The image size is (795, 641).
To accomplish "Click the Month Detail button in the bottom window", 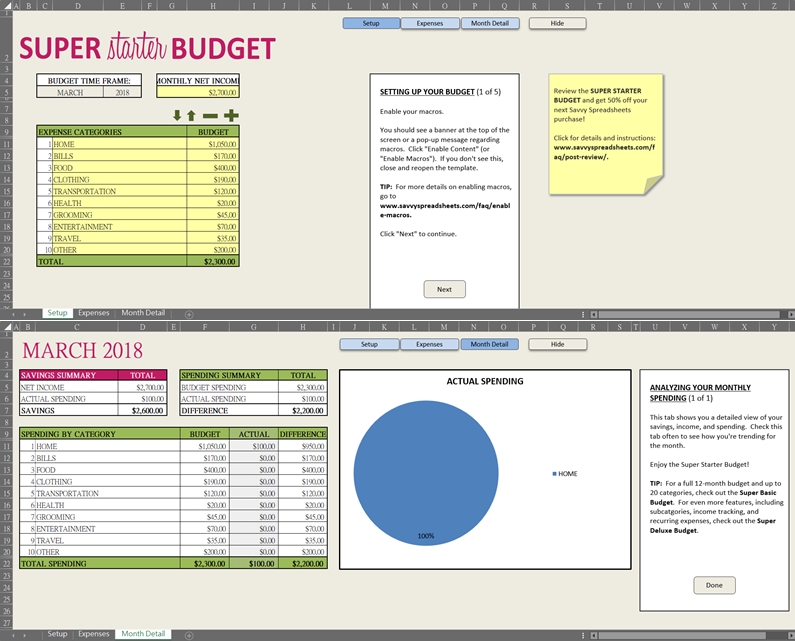I will [489, 344].
